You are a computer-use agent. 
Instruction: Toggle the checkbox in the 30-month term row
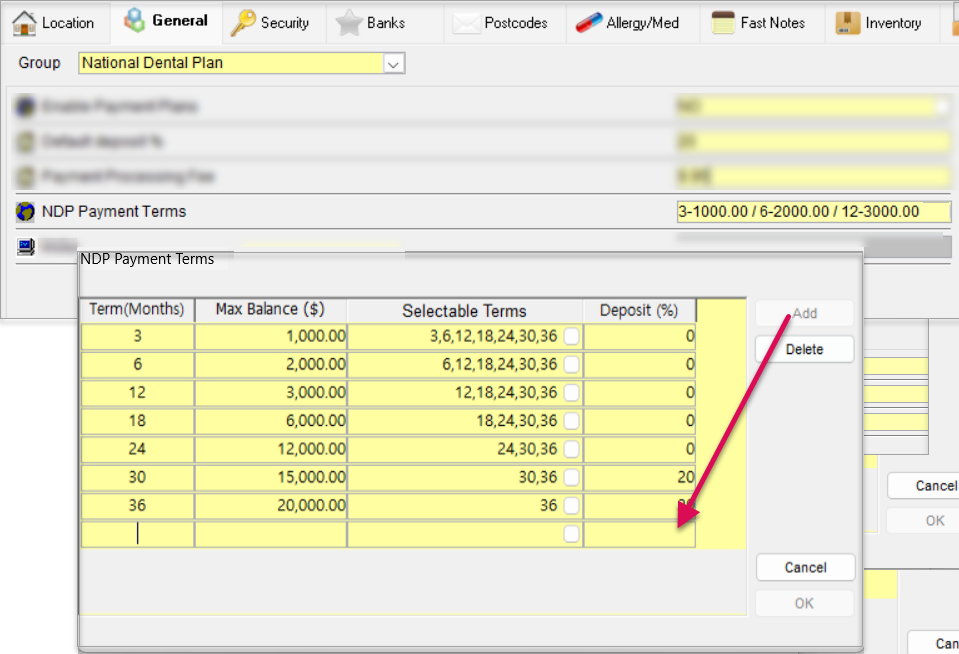point(571,477)
